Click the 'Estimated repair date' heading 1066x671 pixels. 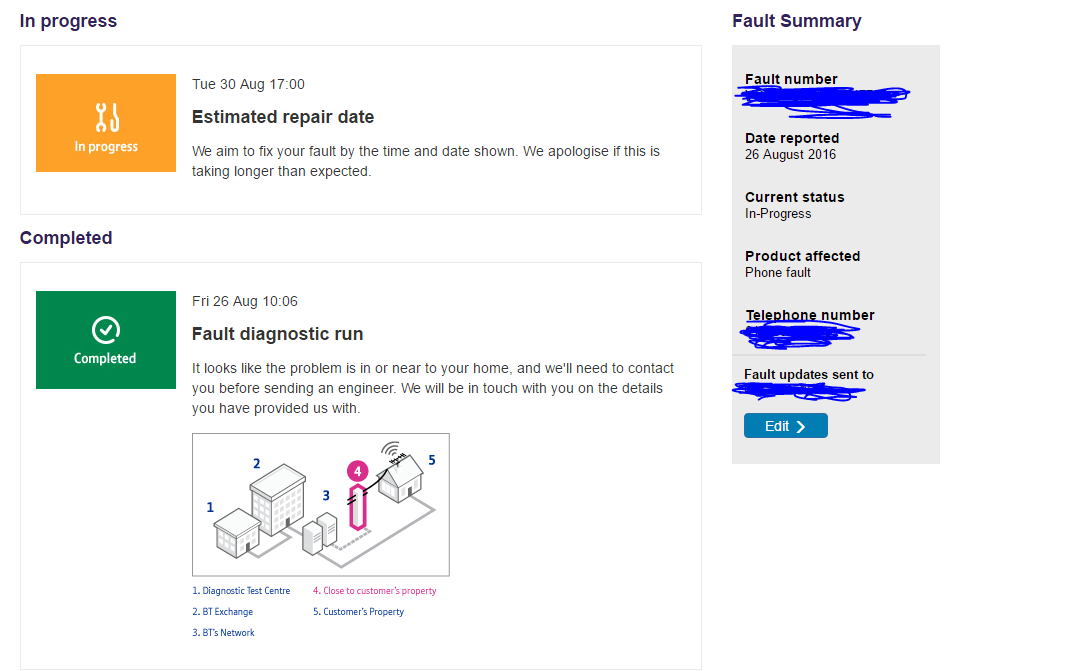pos(283,117)
